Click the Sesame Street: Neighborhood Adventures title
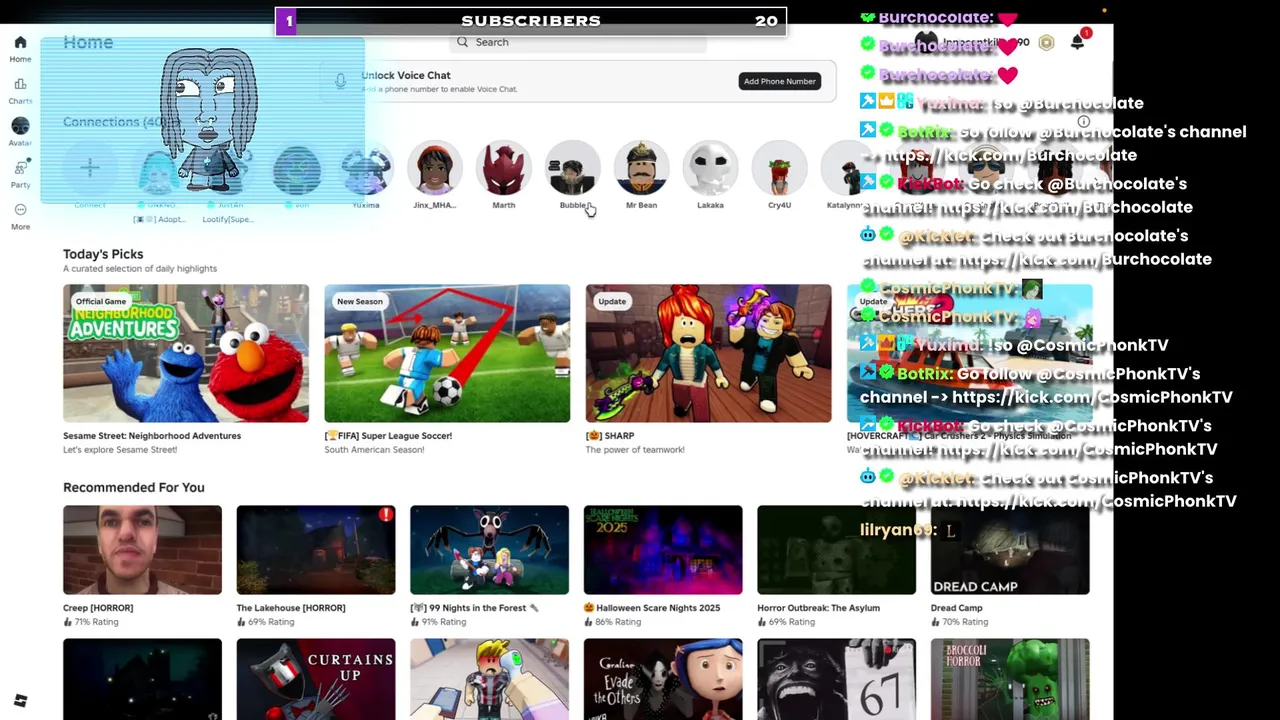This screenshot has height=720, width=1280. (x=152, y=436)
